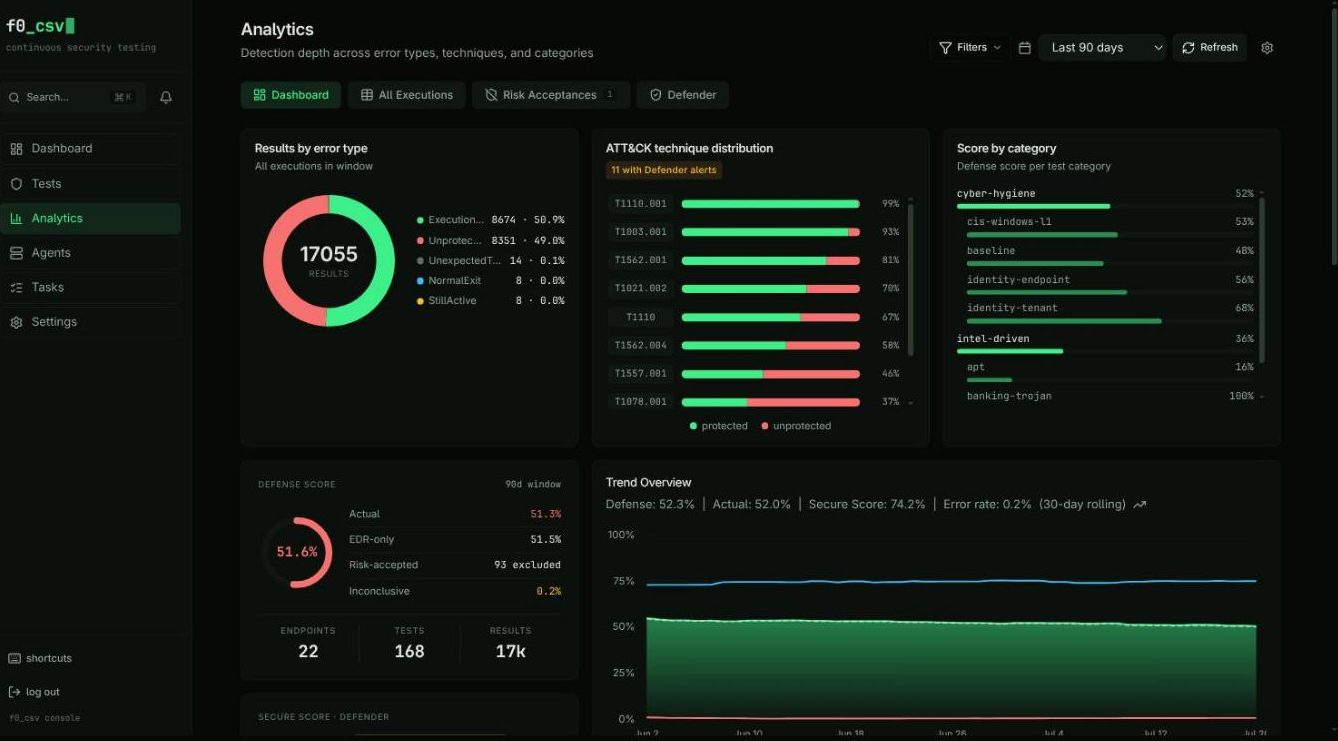
Task: Open the Agents page from the sidebar
Action: pyautogui.click(x=91, y=253)
